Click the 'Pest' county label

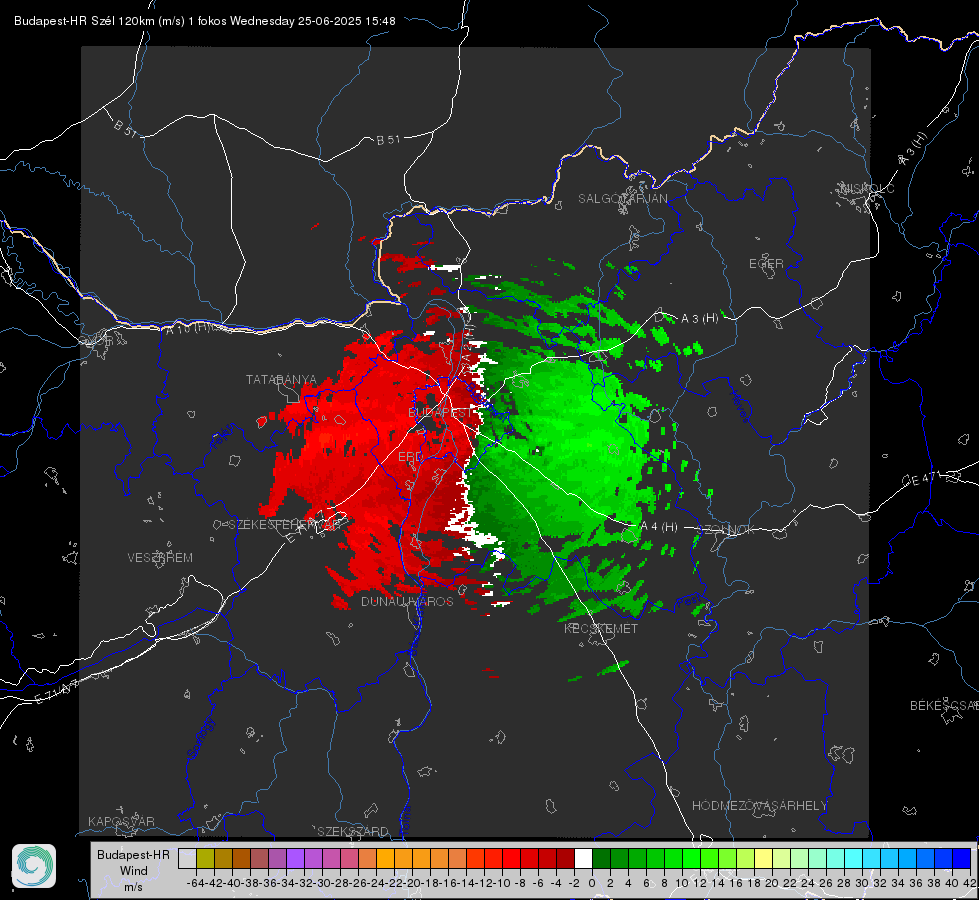pos(688,602)
